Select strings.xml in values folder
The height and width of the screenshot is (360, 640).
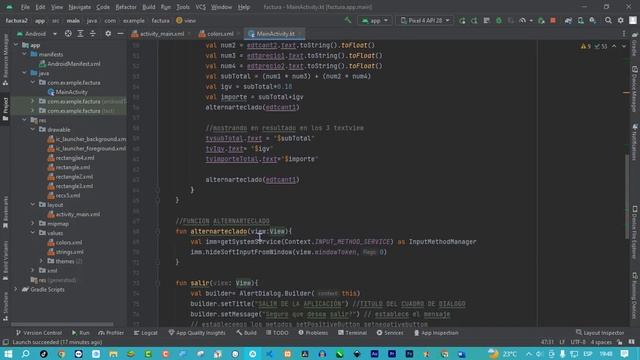69,252
